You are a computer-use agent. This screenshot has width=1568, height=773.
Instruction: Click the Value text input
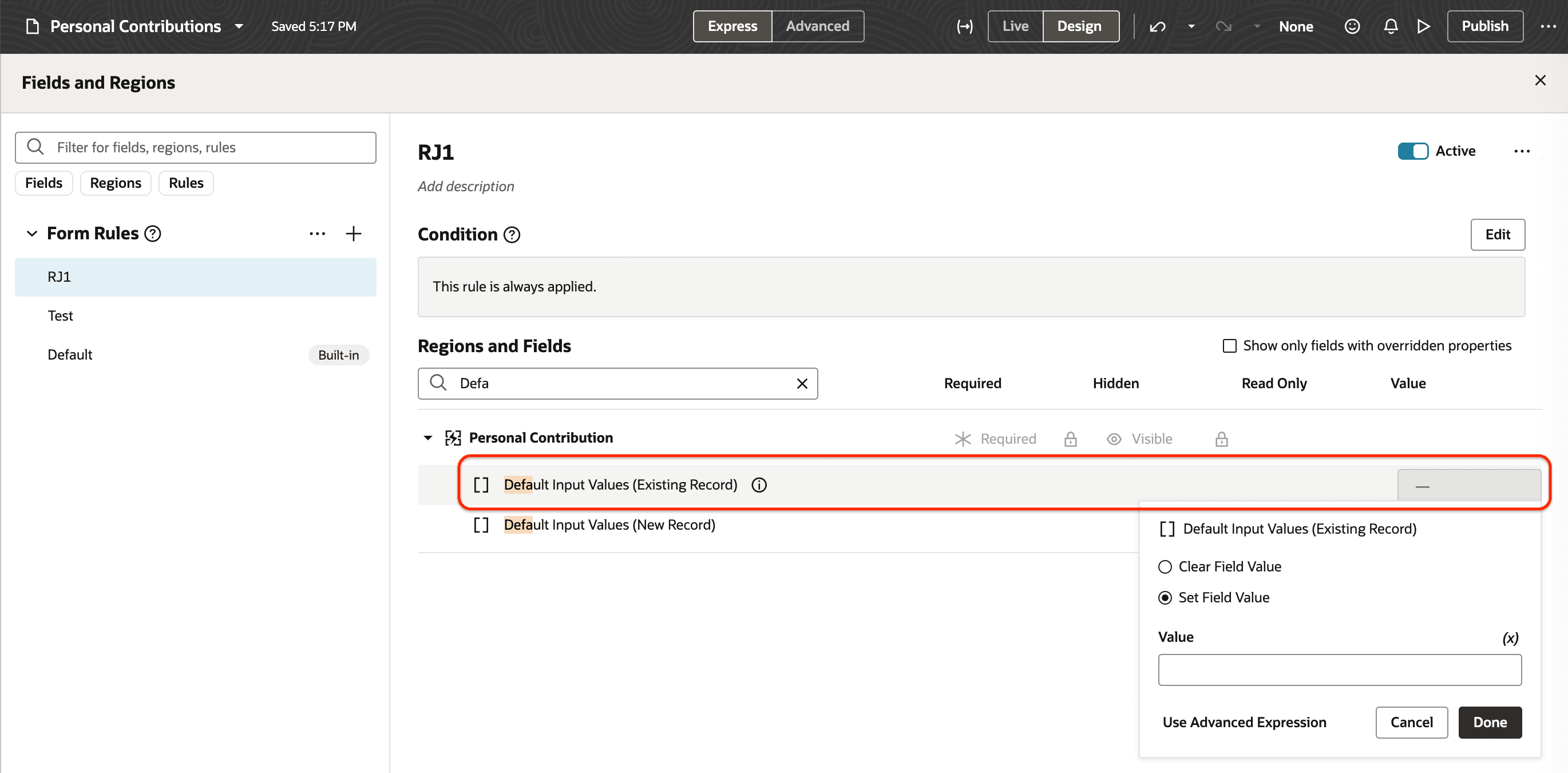(1339, 670)
